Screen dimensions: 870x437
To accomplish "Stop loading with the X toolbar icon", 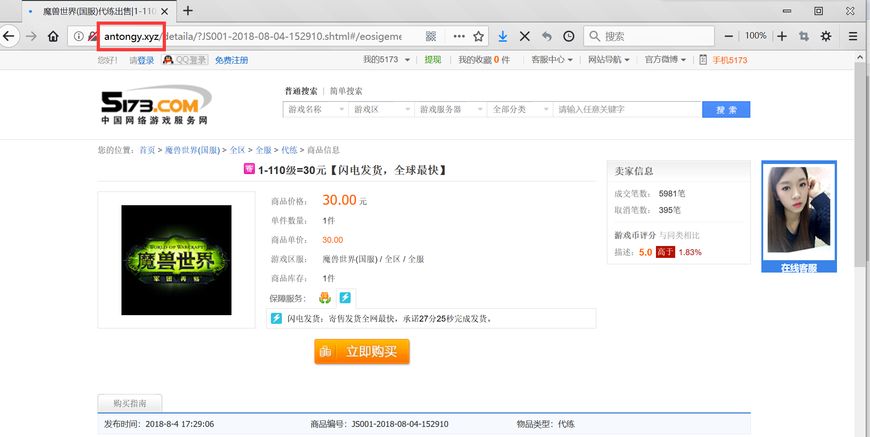I will 524,36.
